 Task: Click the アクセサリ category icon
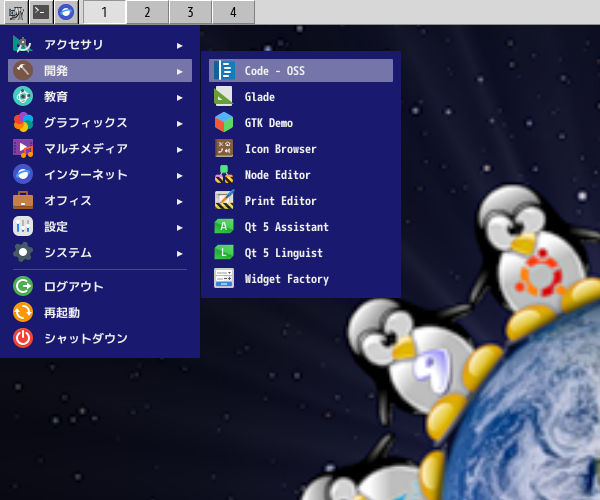point(23,44)
